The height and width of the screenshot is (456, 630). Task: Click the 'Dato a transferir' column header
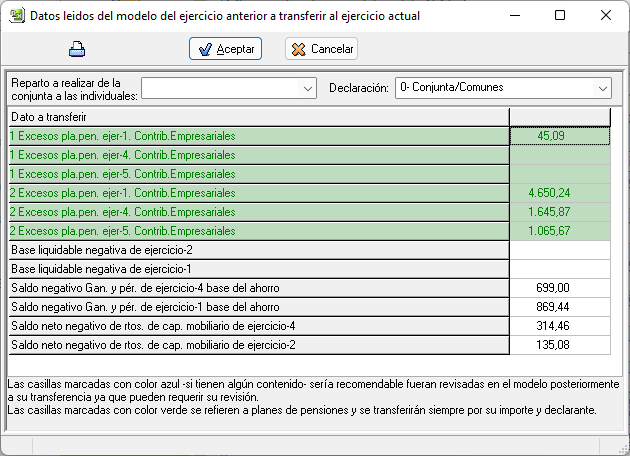(x=259, y=117)
